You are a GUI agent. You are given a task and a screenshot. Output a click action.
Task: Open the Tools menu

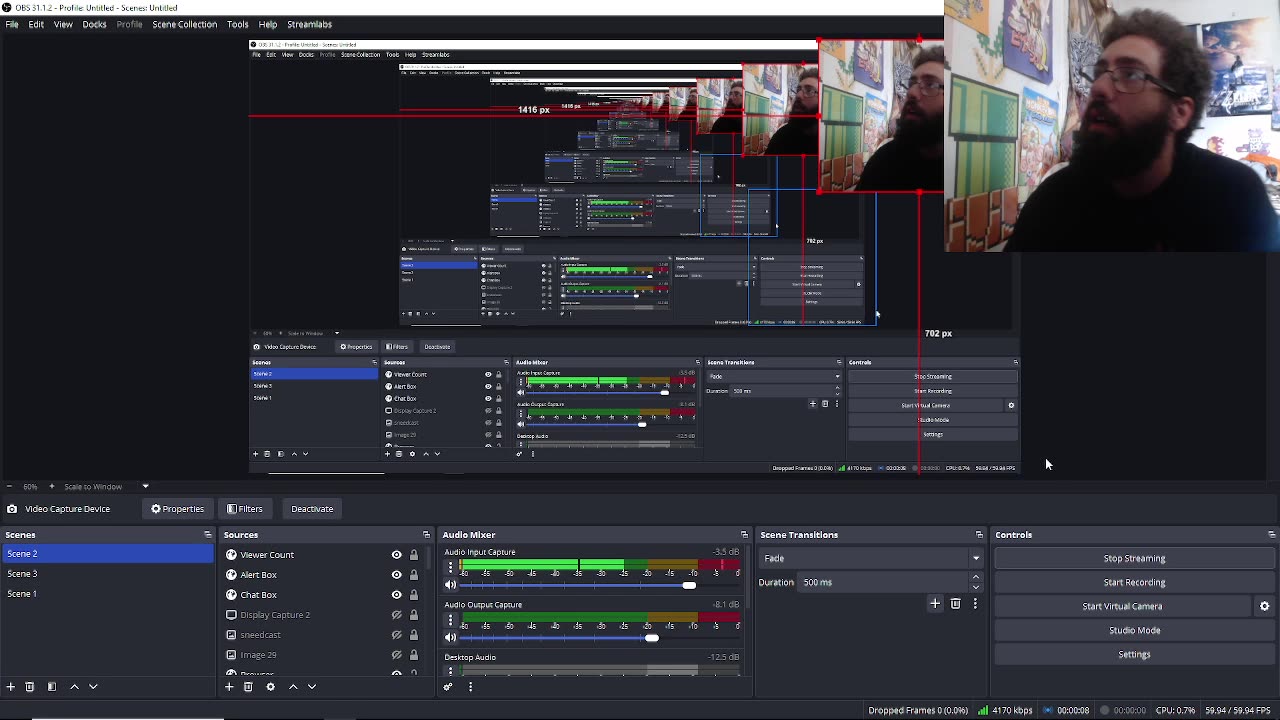(x=237, y=24)
